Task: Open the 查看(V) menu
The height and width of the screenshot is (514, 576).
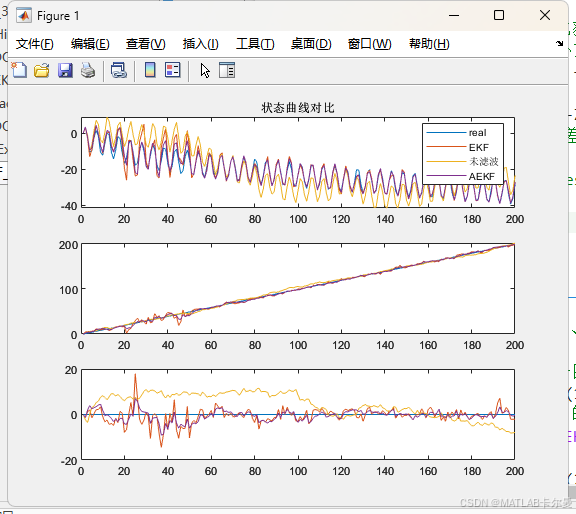Action: [145, 44]
